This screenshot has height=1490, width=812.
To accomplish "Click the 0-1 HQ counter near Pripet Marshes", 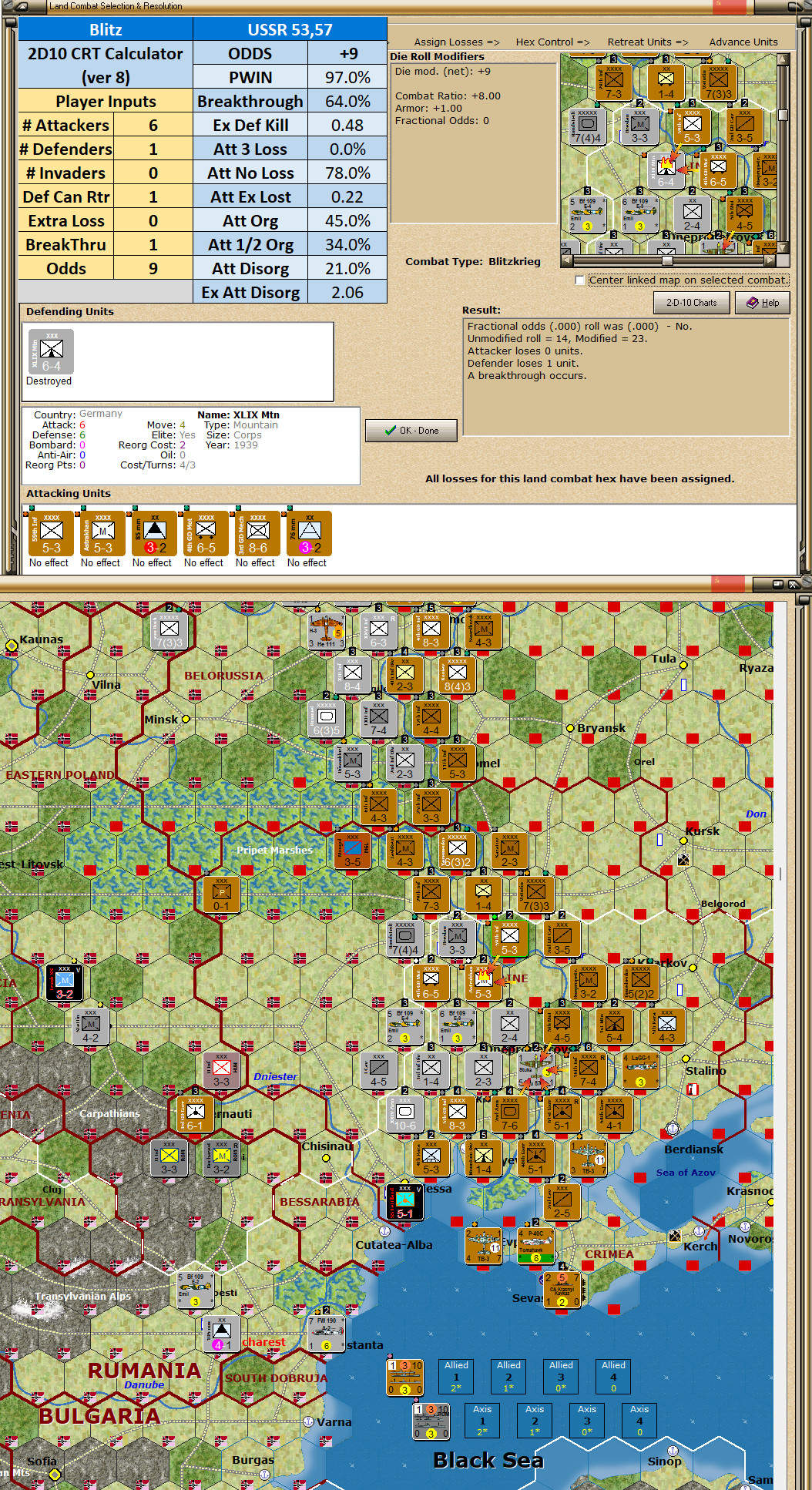I will tap(221, 894).
